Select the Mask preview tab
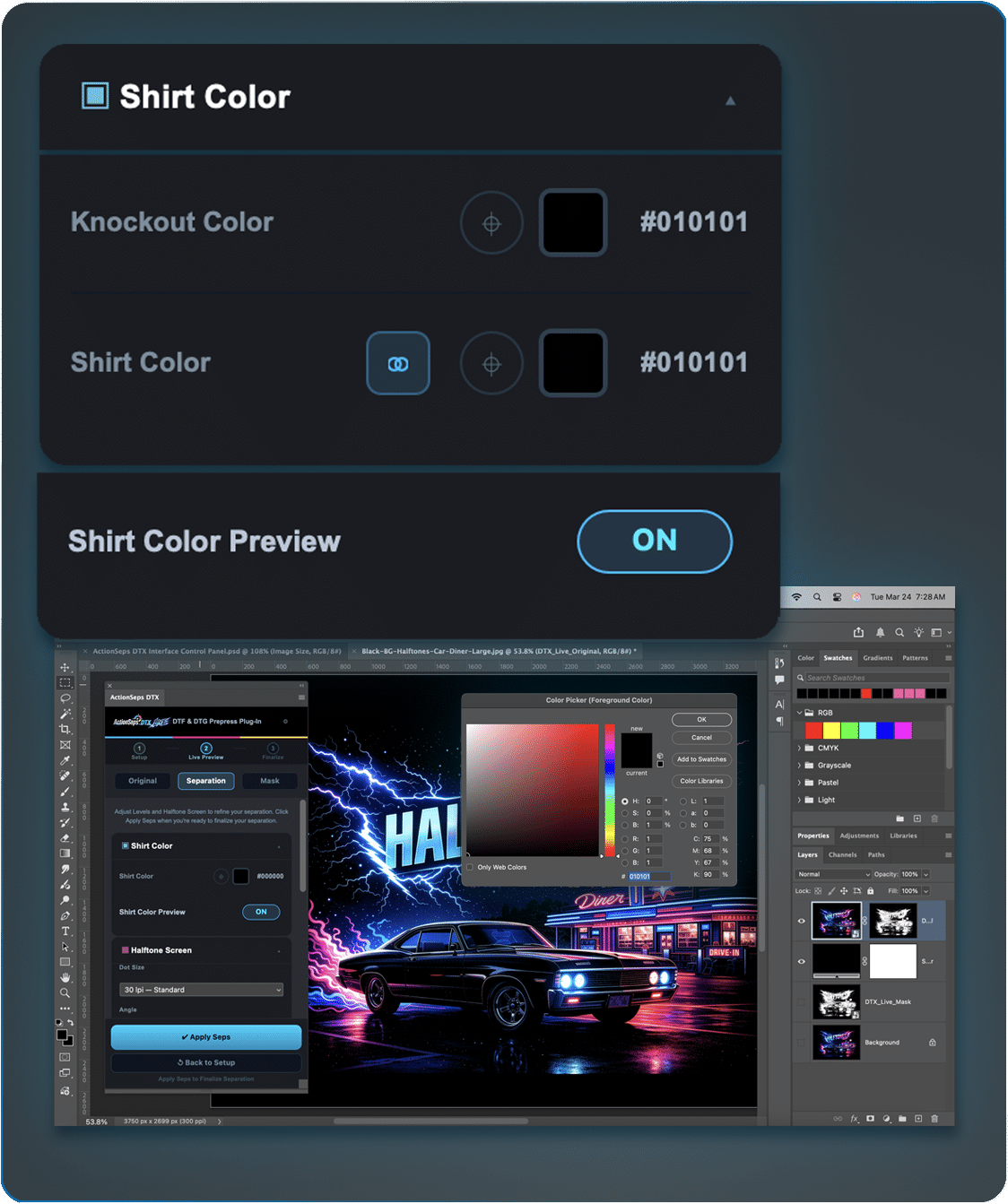This screenshot has width=1008, height=1204. point(270,781)
